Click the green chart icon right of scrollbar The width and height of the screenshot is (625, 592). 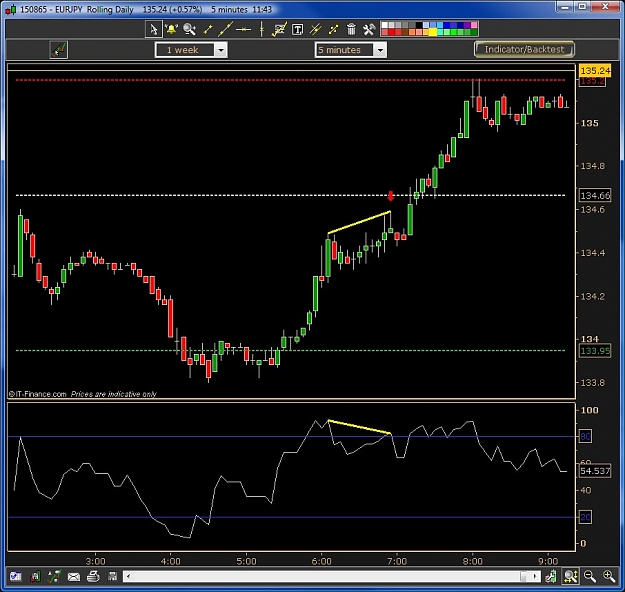point(551,576)
